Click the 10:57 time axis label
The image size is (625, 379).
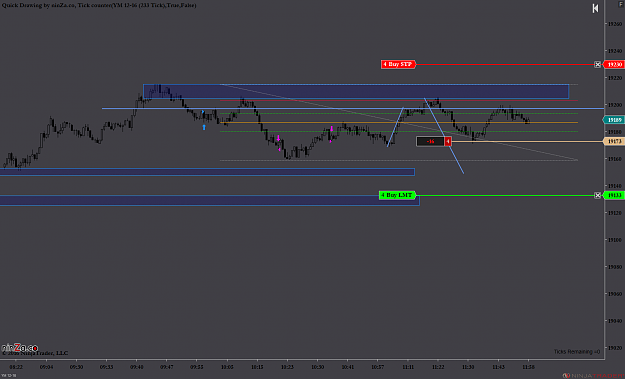(x=378, y=367)
